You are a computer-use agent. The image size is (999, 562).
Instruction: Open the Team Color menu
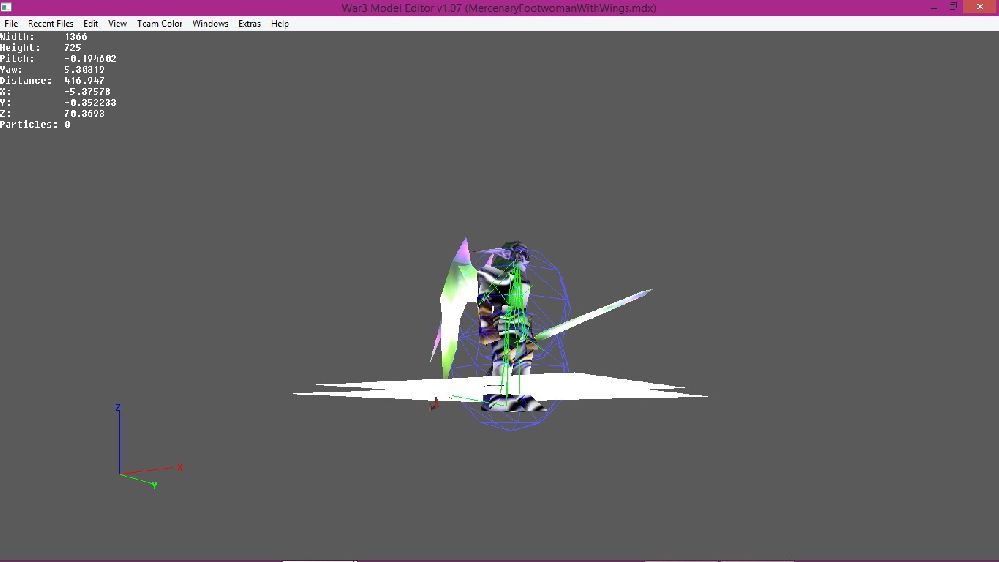click(x=159, y=24)
